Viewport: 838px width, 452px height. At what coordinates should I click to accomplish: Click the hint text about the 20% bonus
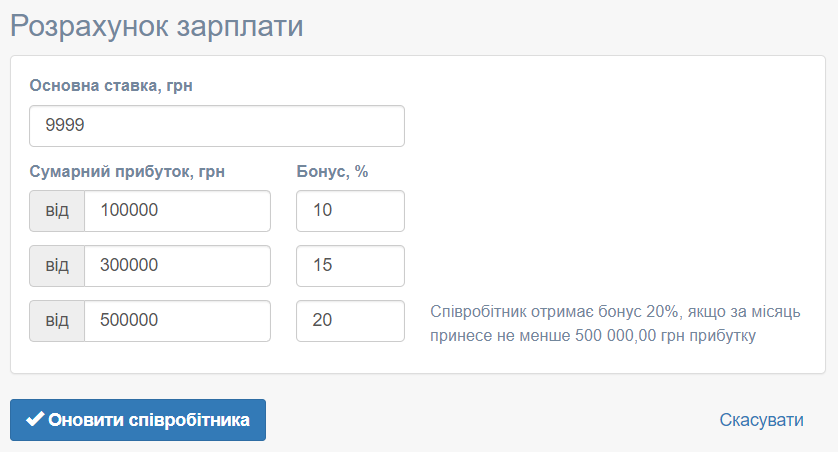point(615,324)
